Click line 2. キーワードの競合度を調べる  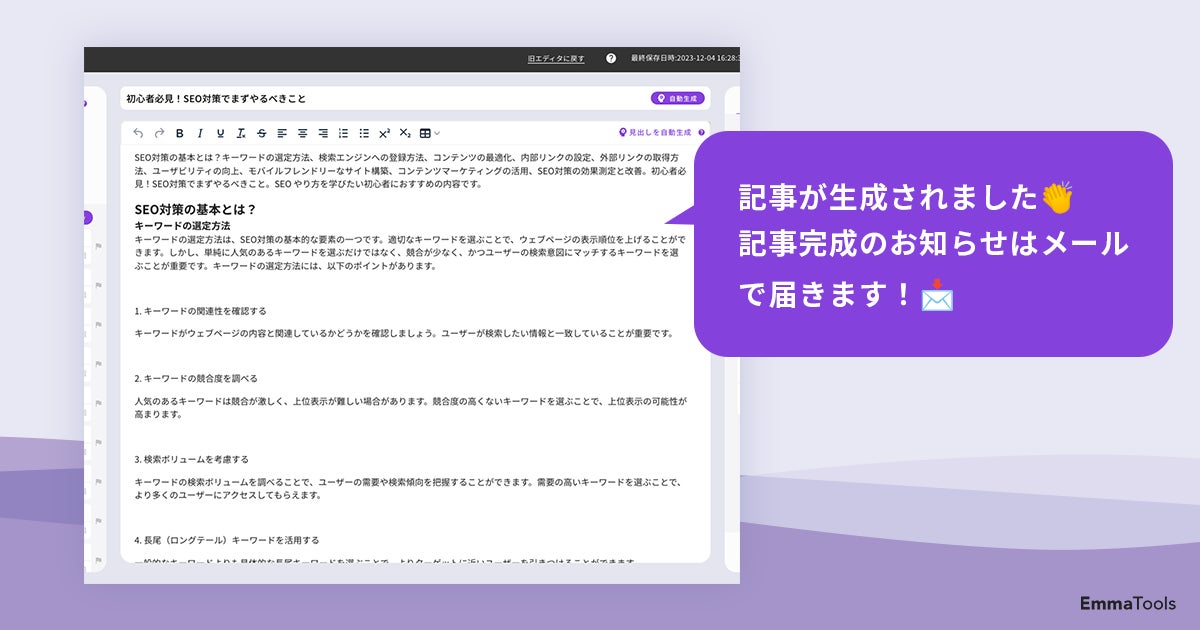196,378
